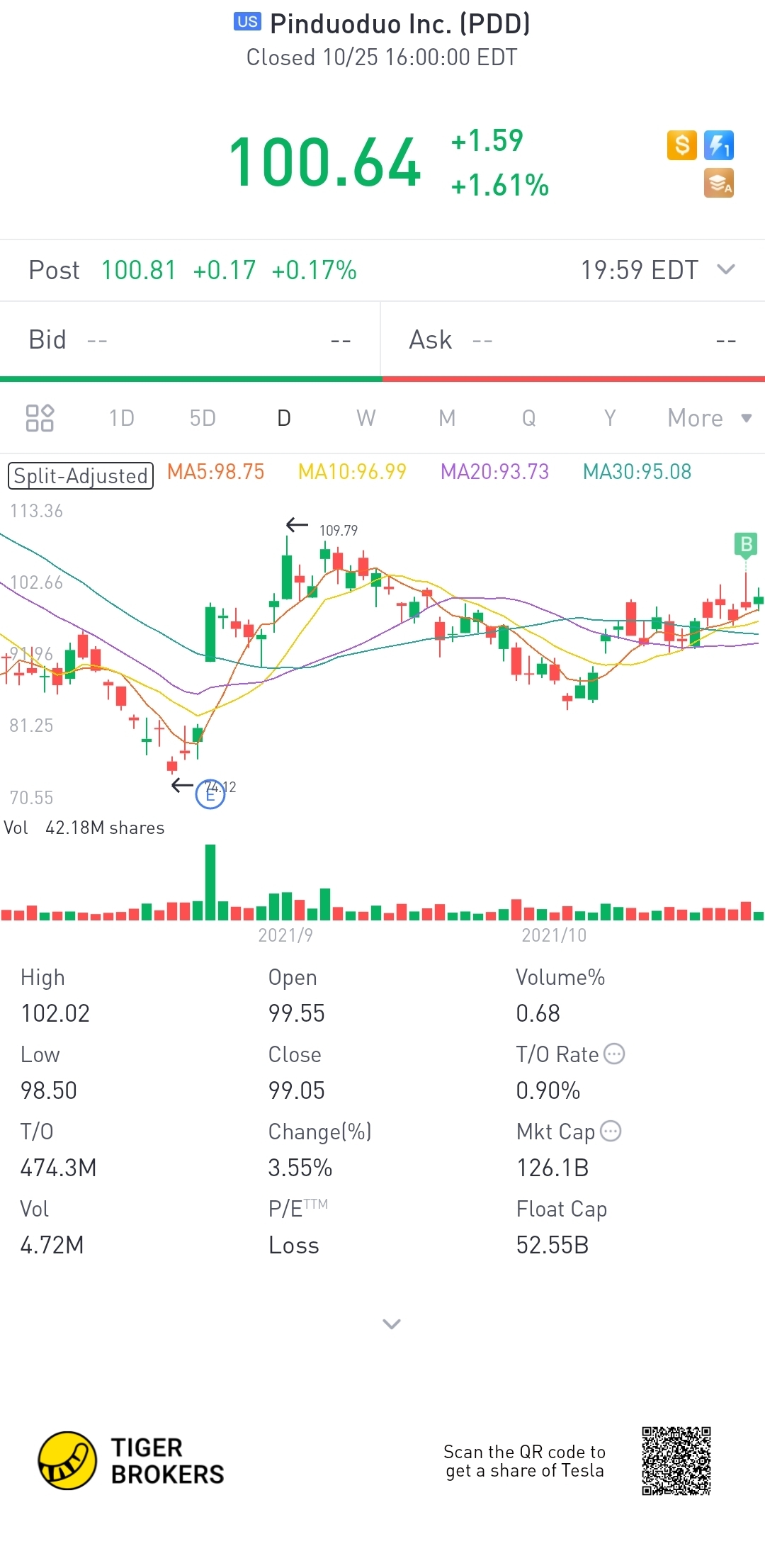The height and width of the screenshot is (1568, 765).
Task: Tap the MA10:96.99 indicator label
Action: click(352, 472)
